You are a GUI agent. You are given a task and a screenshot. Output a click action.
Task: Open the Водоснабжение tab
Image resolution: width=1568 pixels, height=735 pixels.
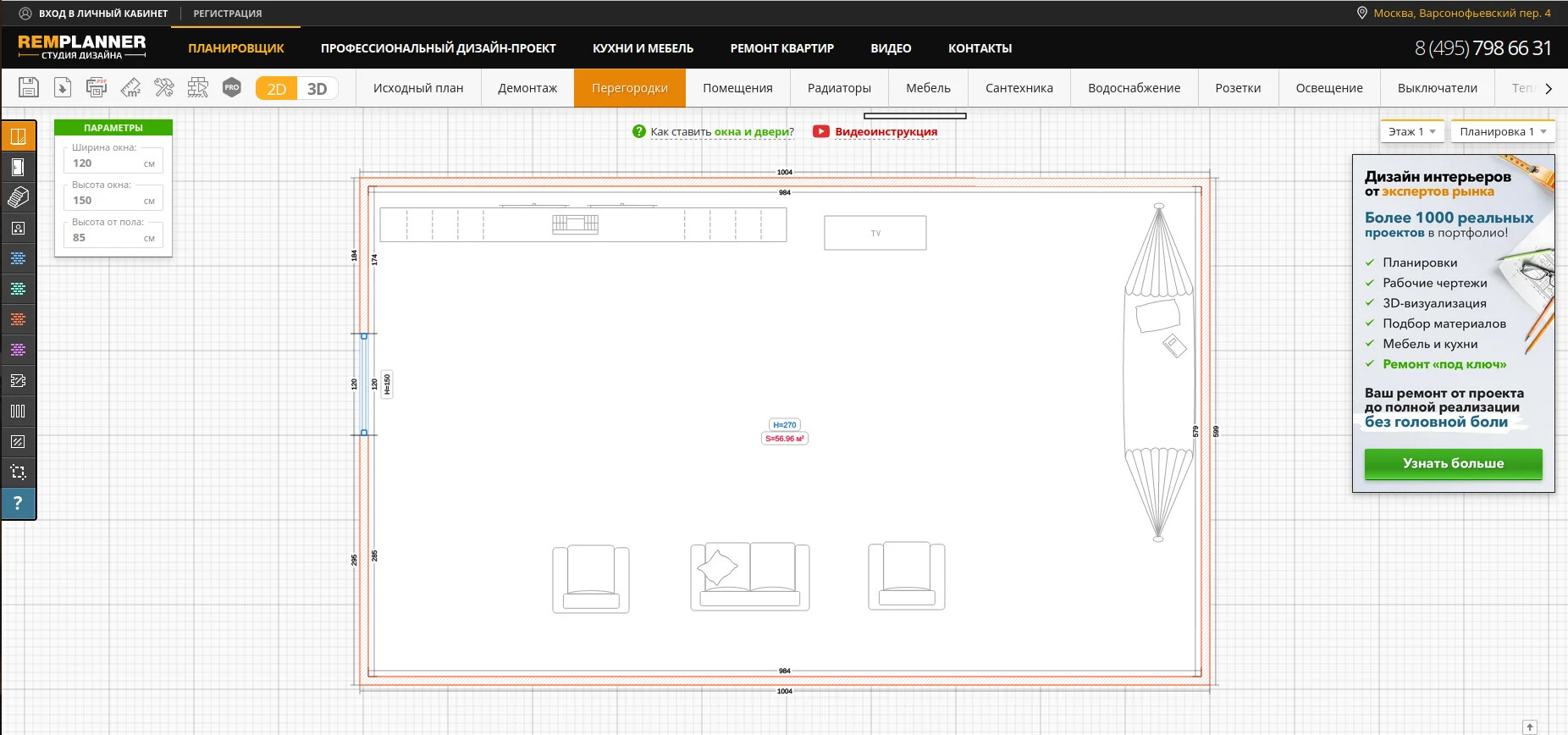tap(1135, 88)
